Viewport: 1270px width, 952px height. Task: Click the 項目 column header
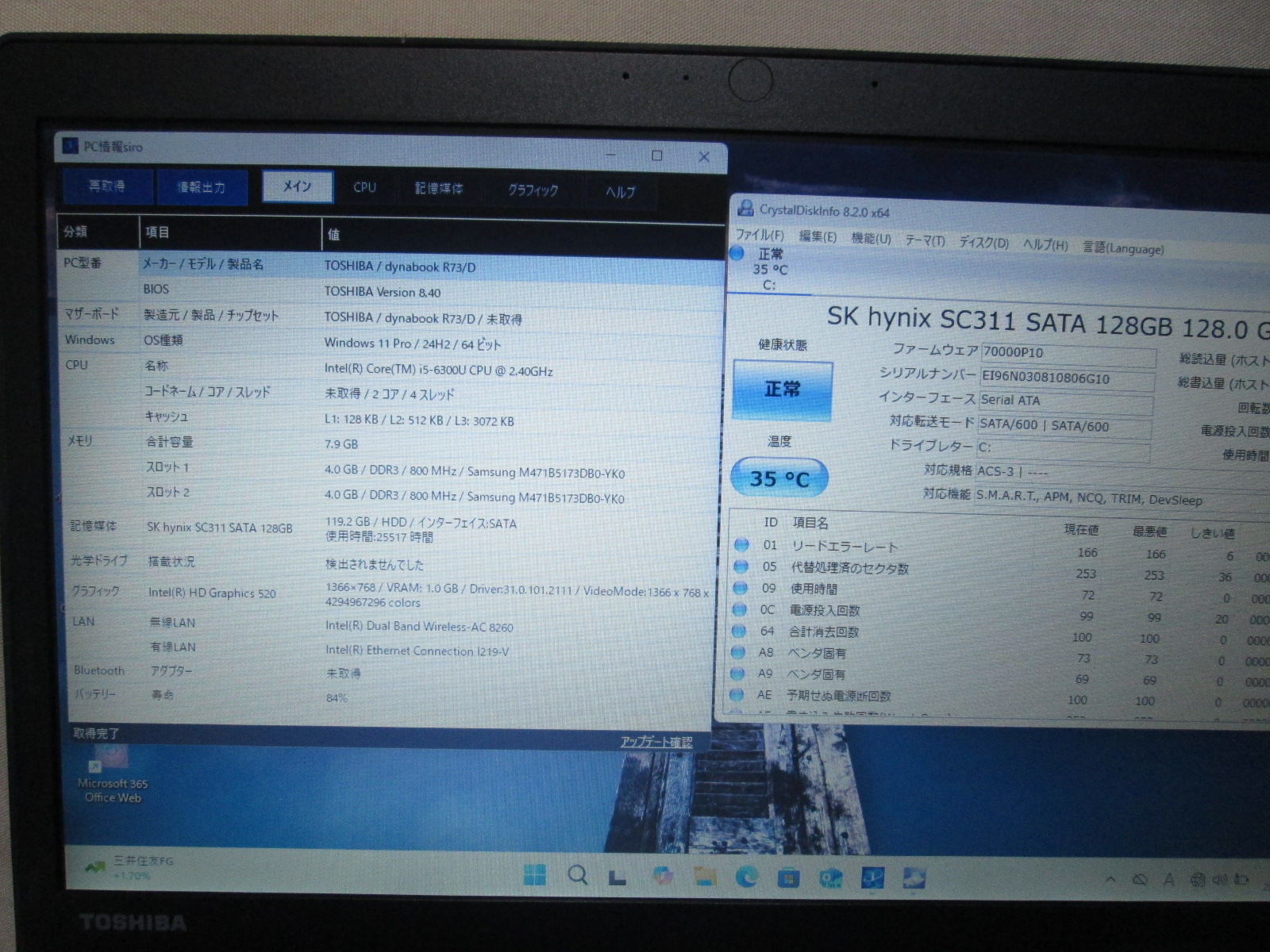pyautogui.click(x=231, y=233)
